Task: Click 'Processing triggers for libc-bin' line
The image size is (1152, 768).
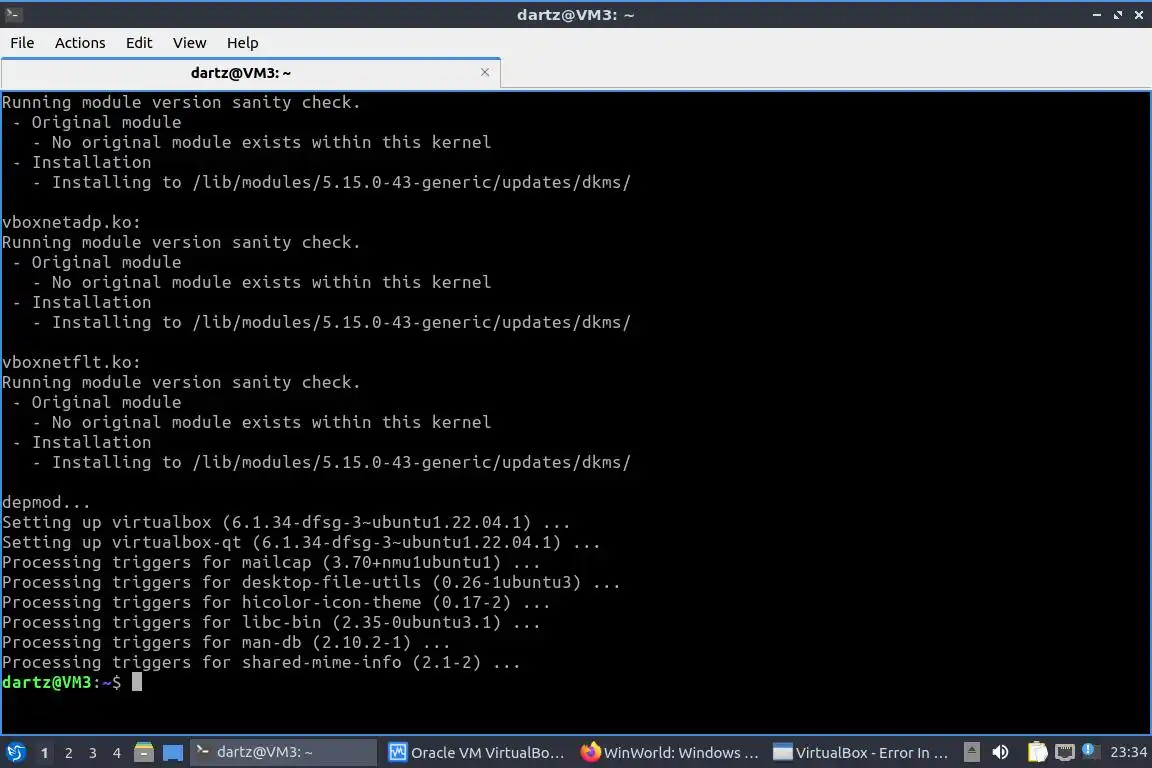Action: click(271, 622)
